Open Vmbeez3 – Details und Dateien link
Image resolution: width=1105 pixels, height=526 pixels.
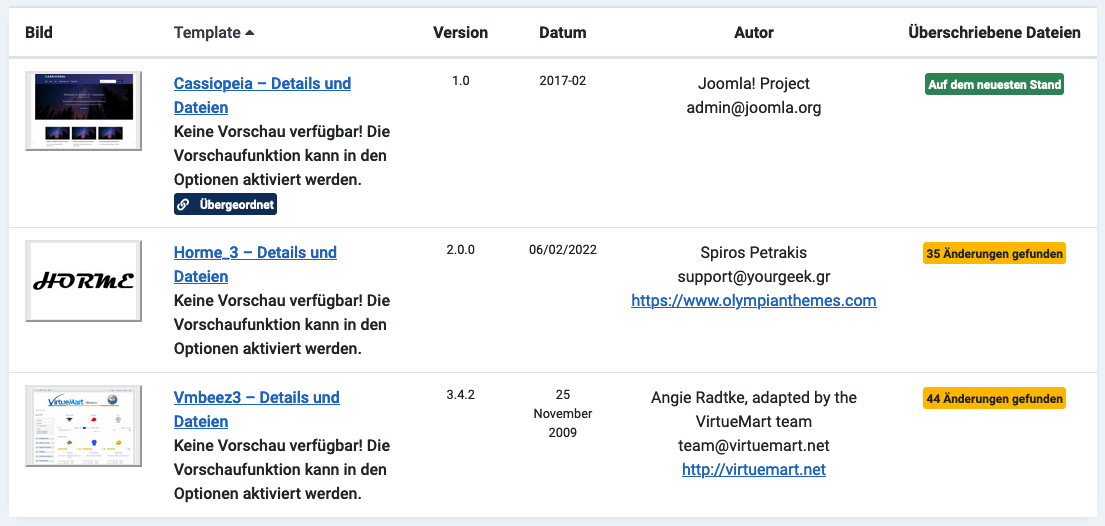coord(256,398)
